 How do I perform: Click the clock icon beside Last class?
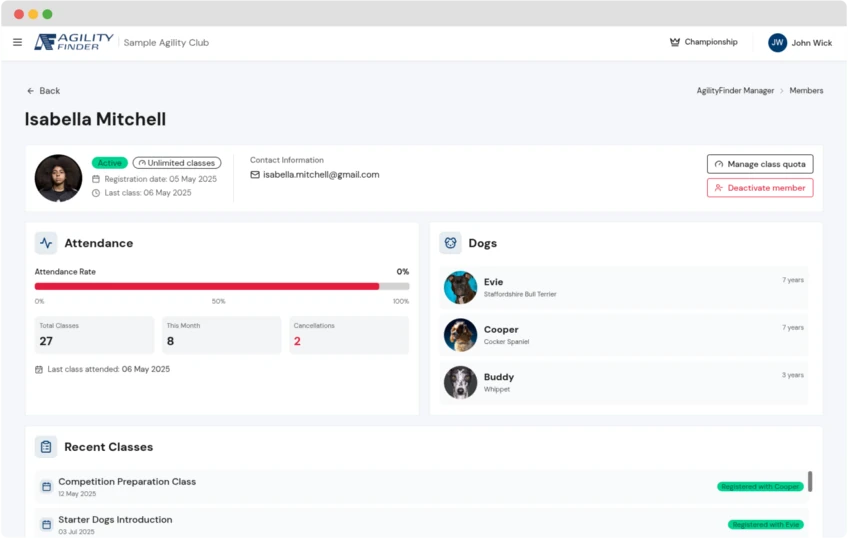96,193
